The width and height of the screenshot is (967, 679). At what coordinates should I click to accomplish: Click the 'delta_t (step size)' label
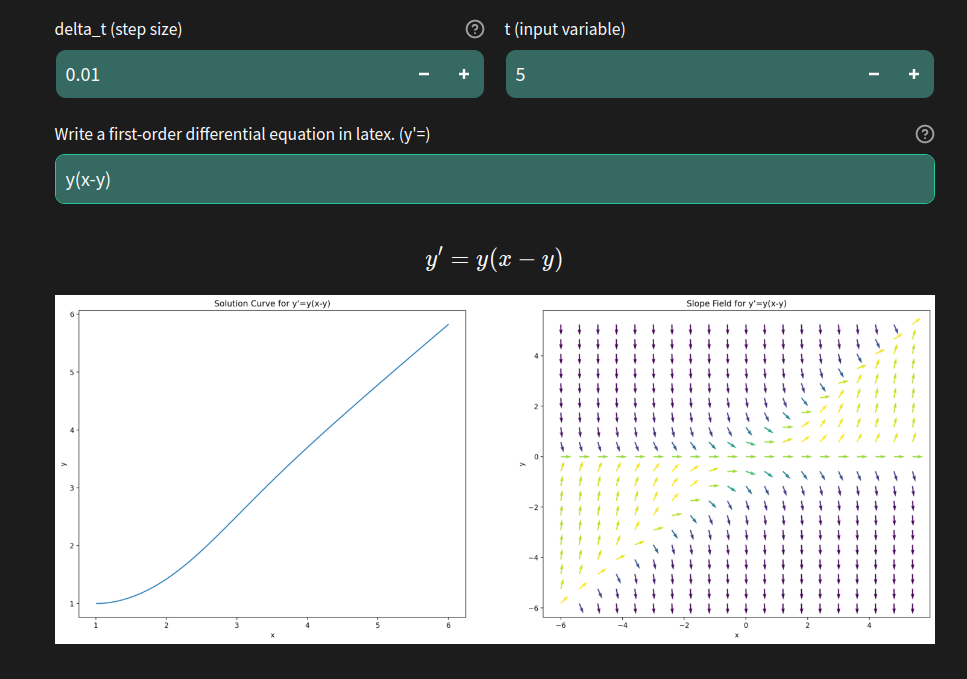point(118,30)
